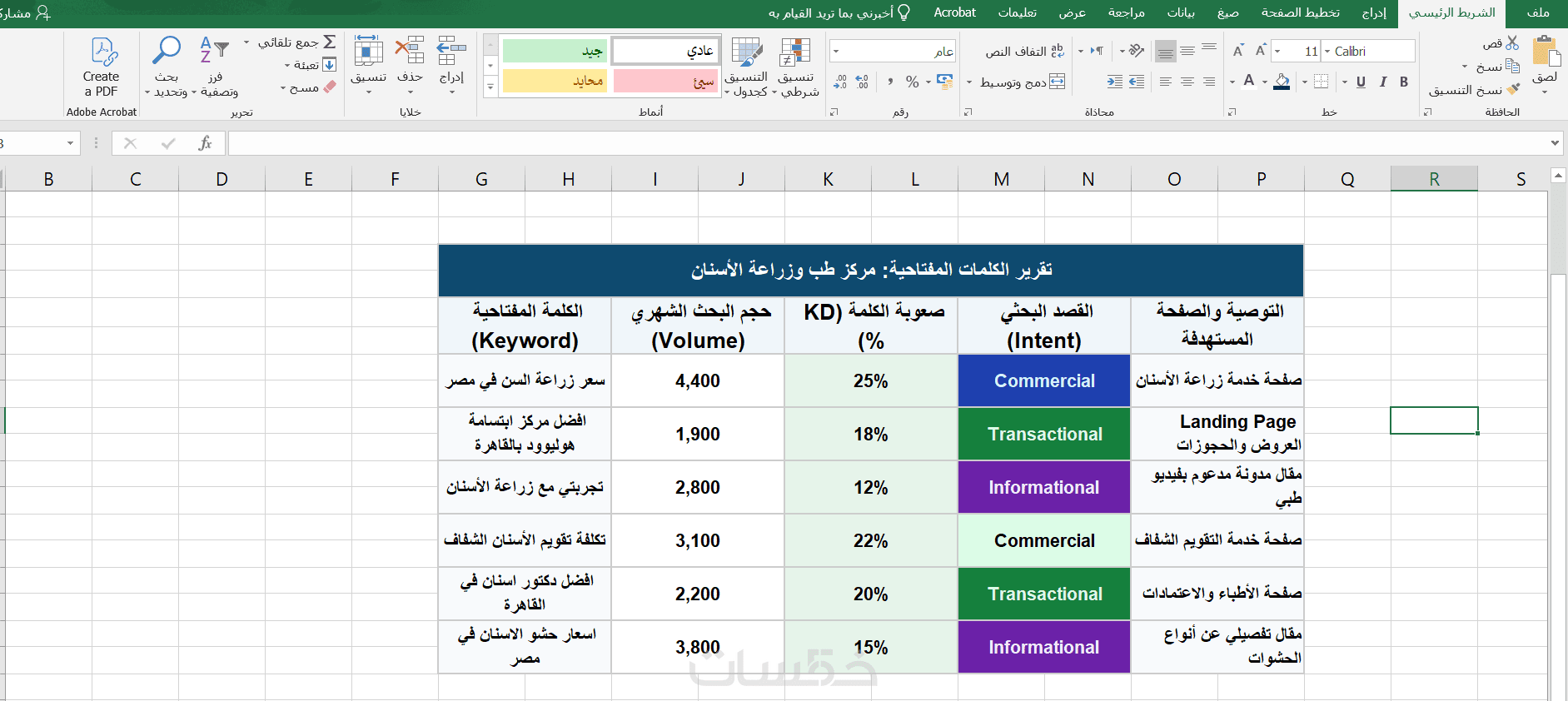This screenshot has height=701, width=1568.
Task: Click the Fill (تعبئة) down-arrow icon
Action: click(330, 65)
